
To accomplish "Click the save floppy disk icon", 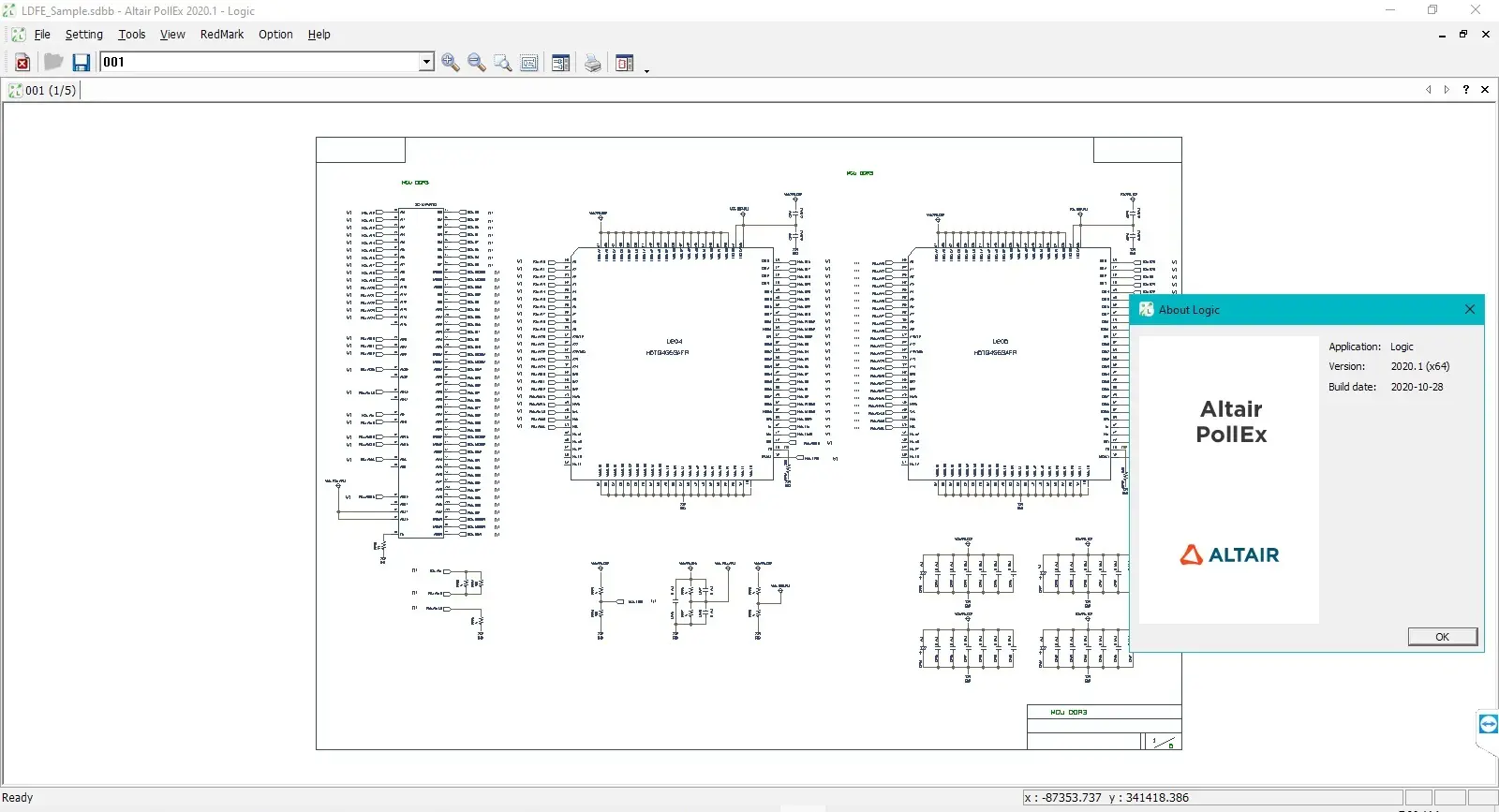I will point(82,63).
